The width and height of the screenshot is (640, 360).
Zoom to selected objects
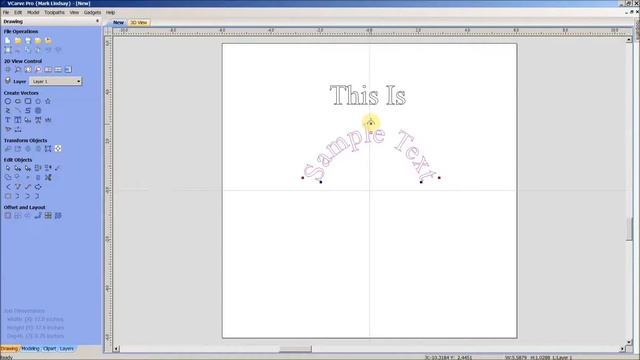pyautogui.click(x=38, y=70)
